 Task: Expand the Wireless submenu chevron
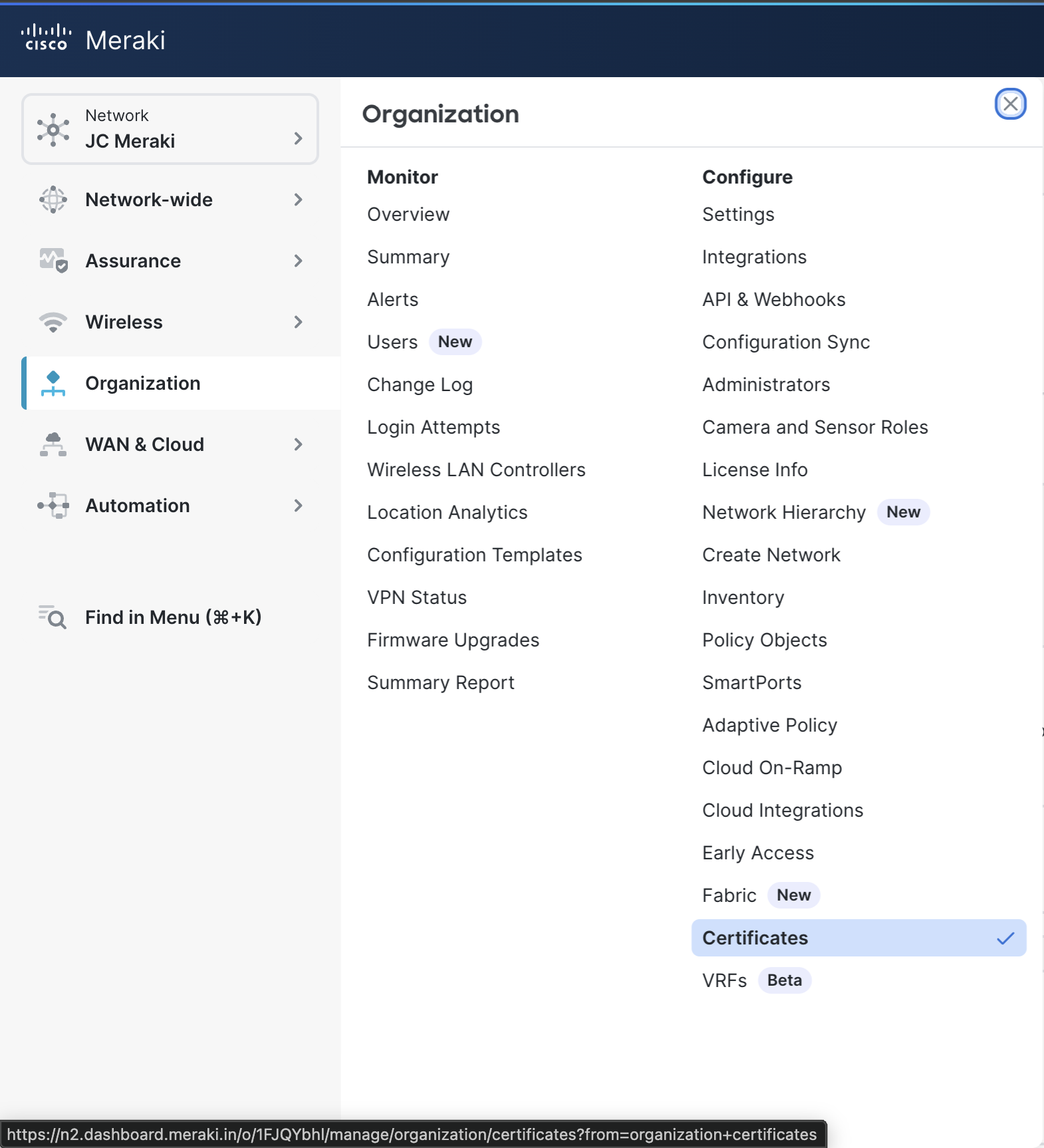pyautogui.click(x=298, y=322)
